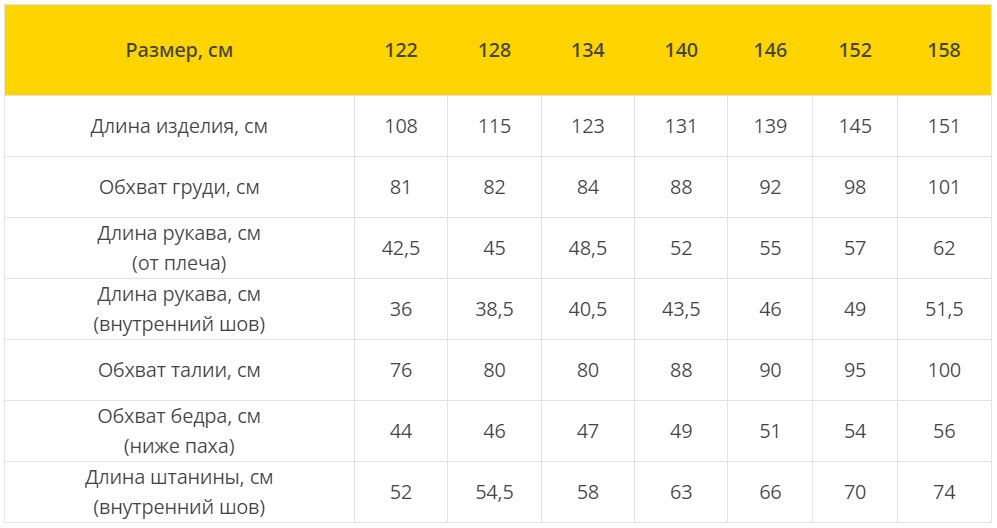Click 'Обхват бедра, см (ниже паха)' label
This screenshot has width=997, height=528.
179,431
